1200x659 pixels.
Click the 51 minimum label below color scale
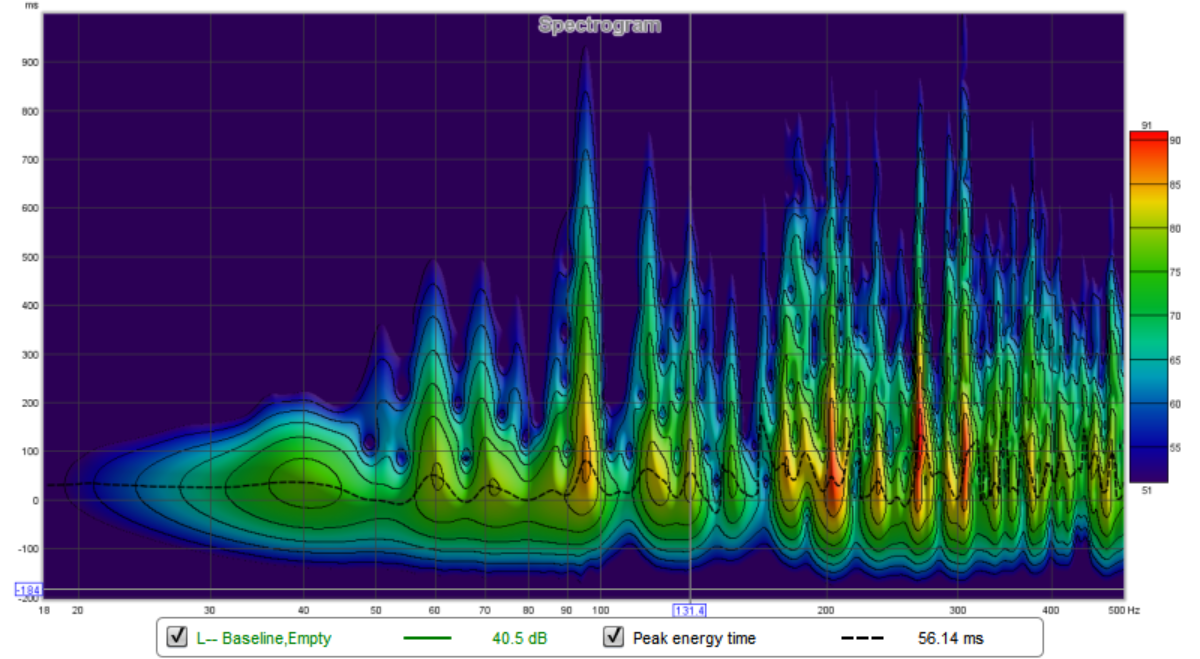[x=1147, y=490]
